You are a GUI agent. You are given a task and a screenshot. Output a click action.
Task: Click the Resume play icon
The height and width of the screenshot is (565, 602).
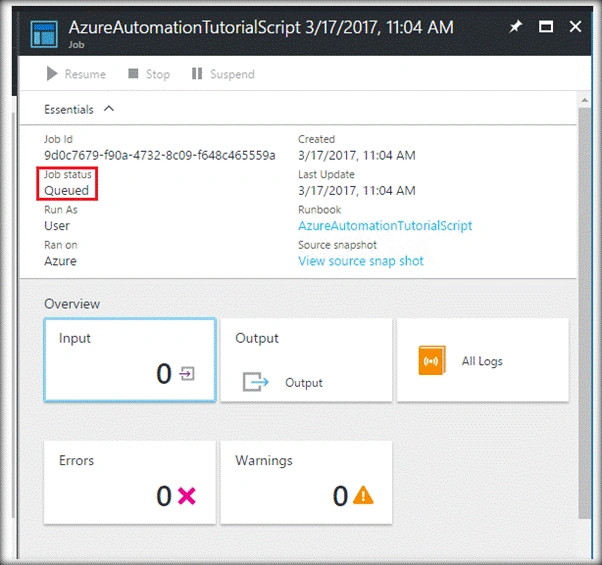tap(52, 74)
